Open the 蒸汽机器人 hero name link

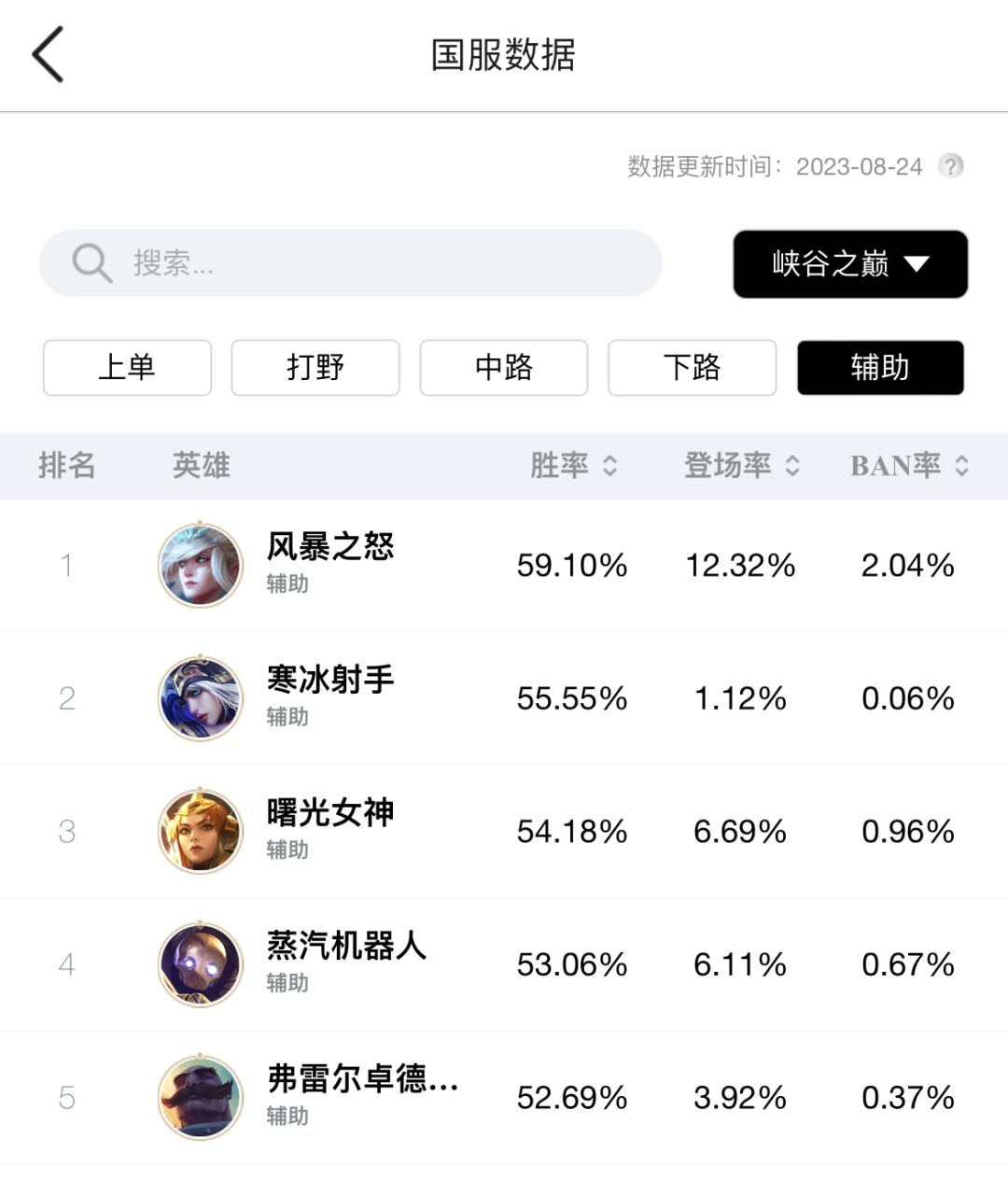coord(346,946)
